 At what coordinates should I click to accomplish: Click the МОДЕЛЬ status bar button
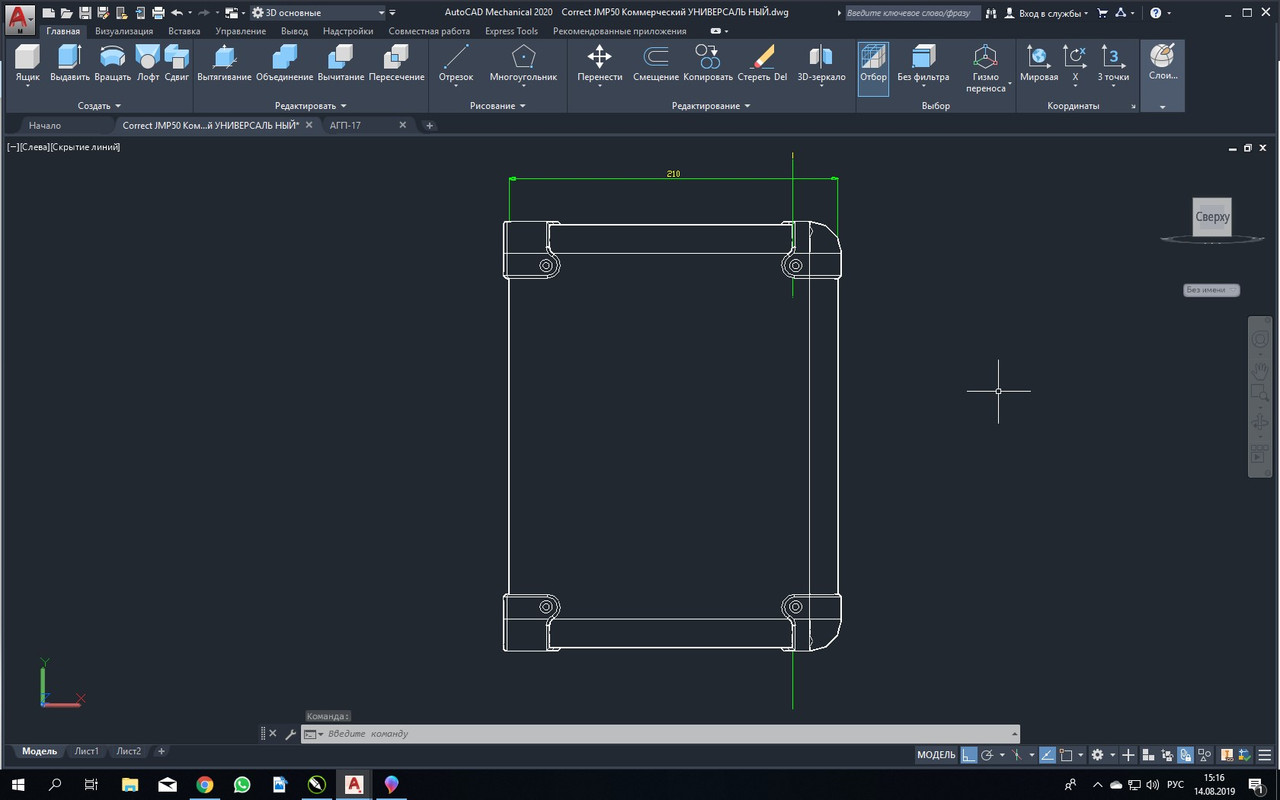(x=936, y=755)
